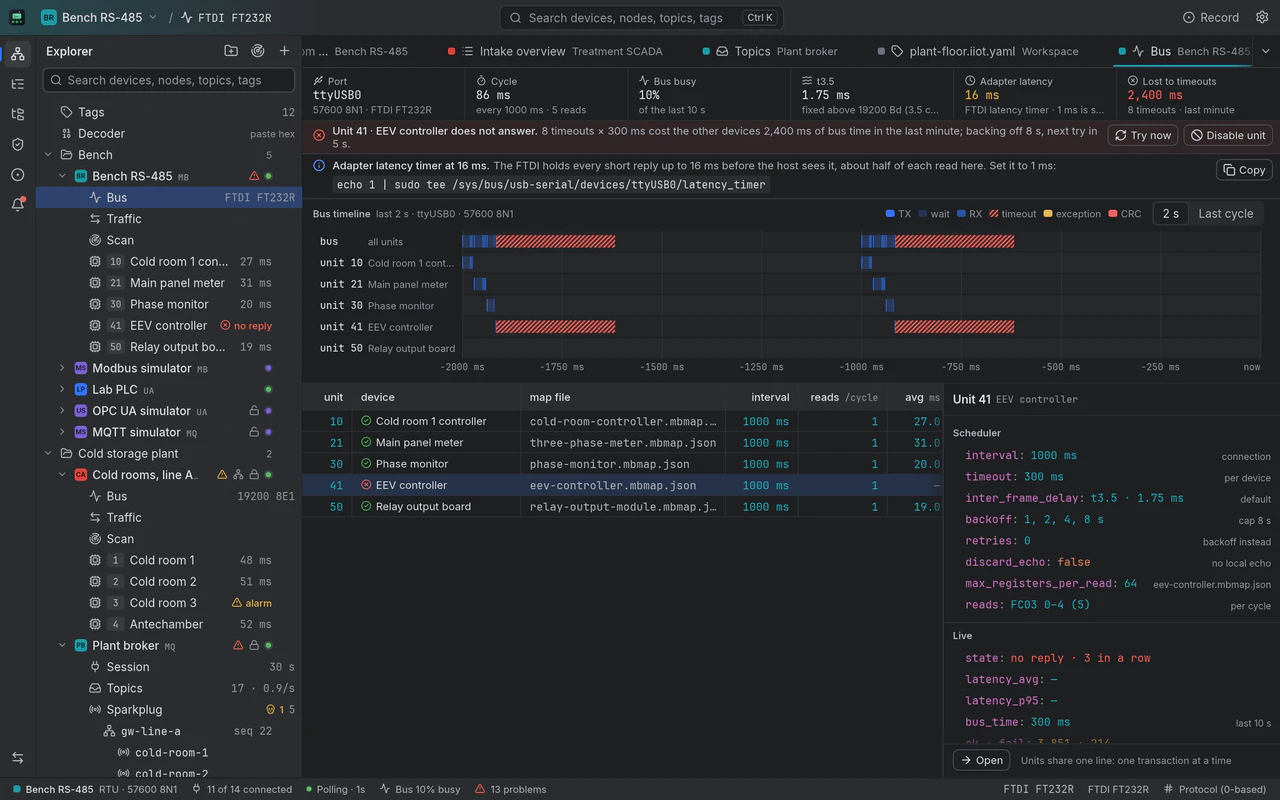Click sidebar toggle arrows icon at bottom left
Image resolution: width=1280 pixels, height=800 pixels.
[x=17, y=758]
